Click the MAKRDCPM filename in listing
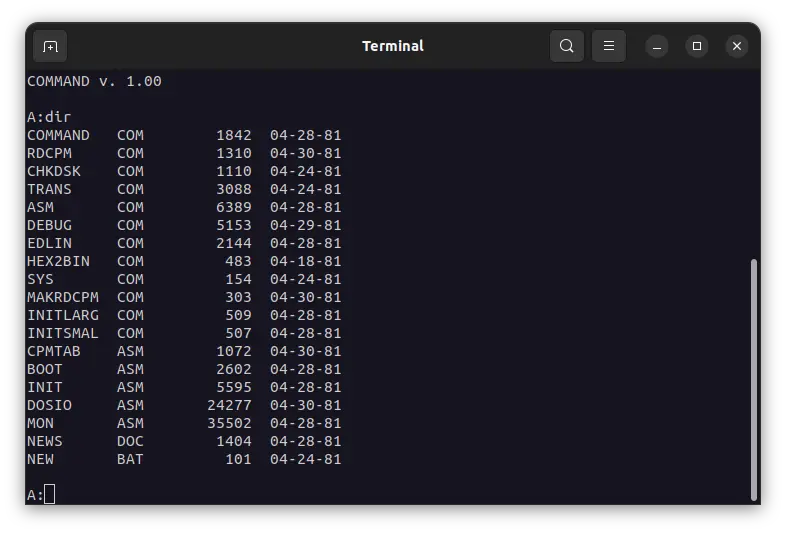This screenshot has width=786, height=533. [63, 297]
